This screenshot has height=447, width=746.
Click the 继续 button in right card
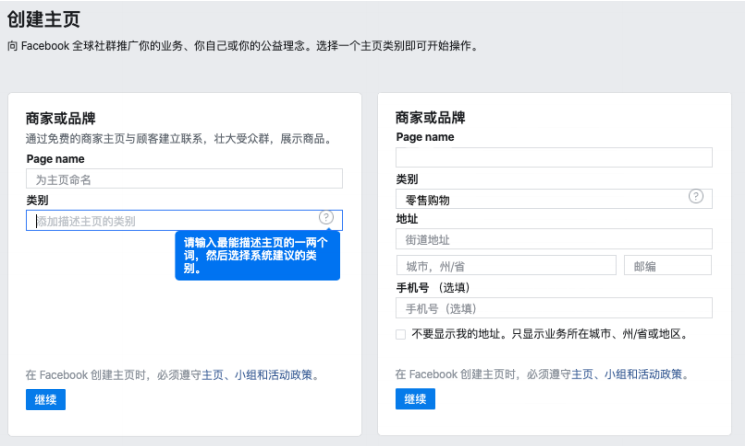tap(415, 399)
